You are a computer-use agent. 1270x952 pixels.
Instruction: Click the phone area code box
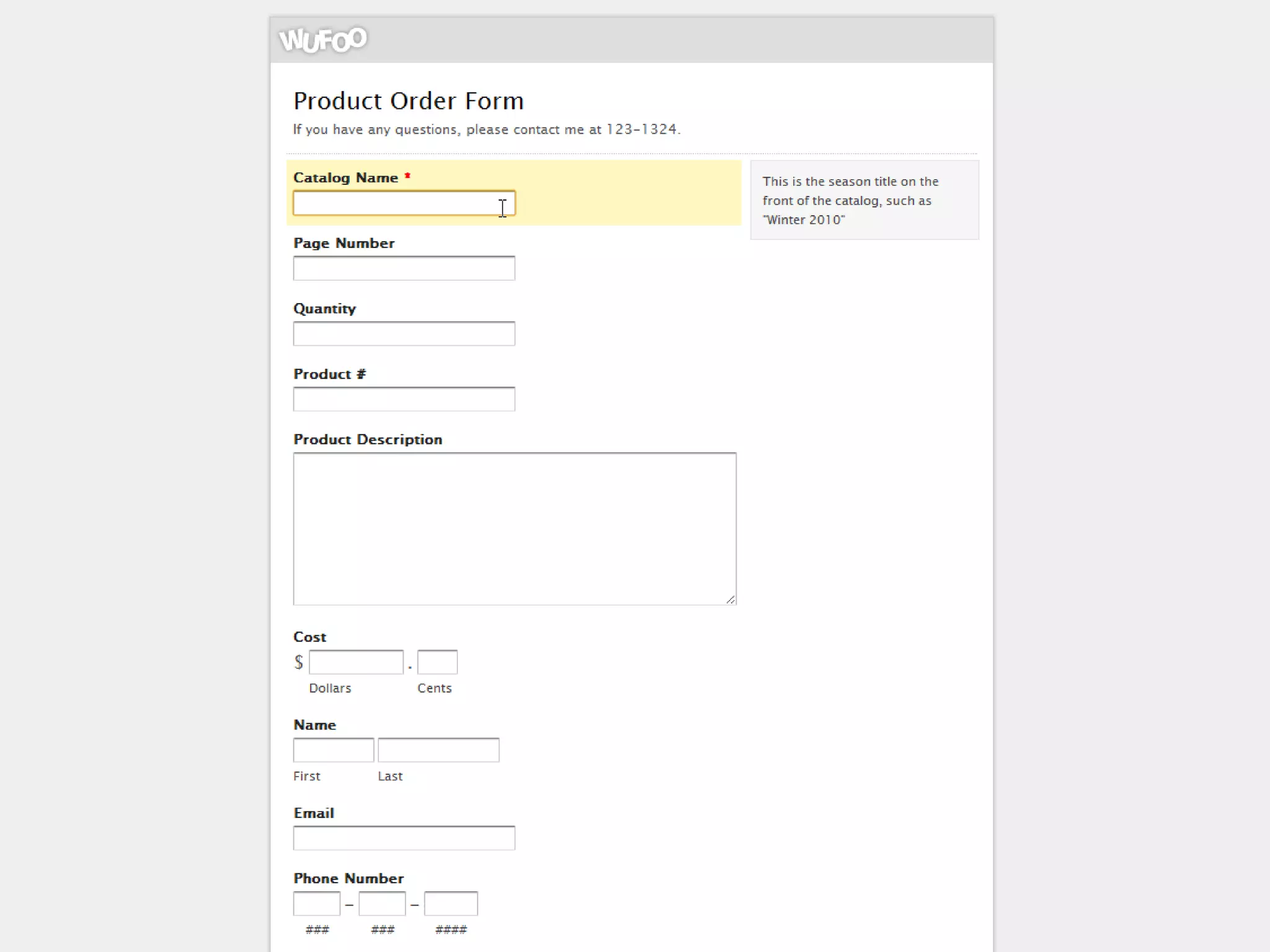coord(316,904)
